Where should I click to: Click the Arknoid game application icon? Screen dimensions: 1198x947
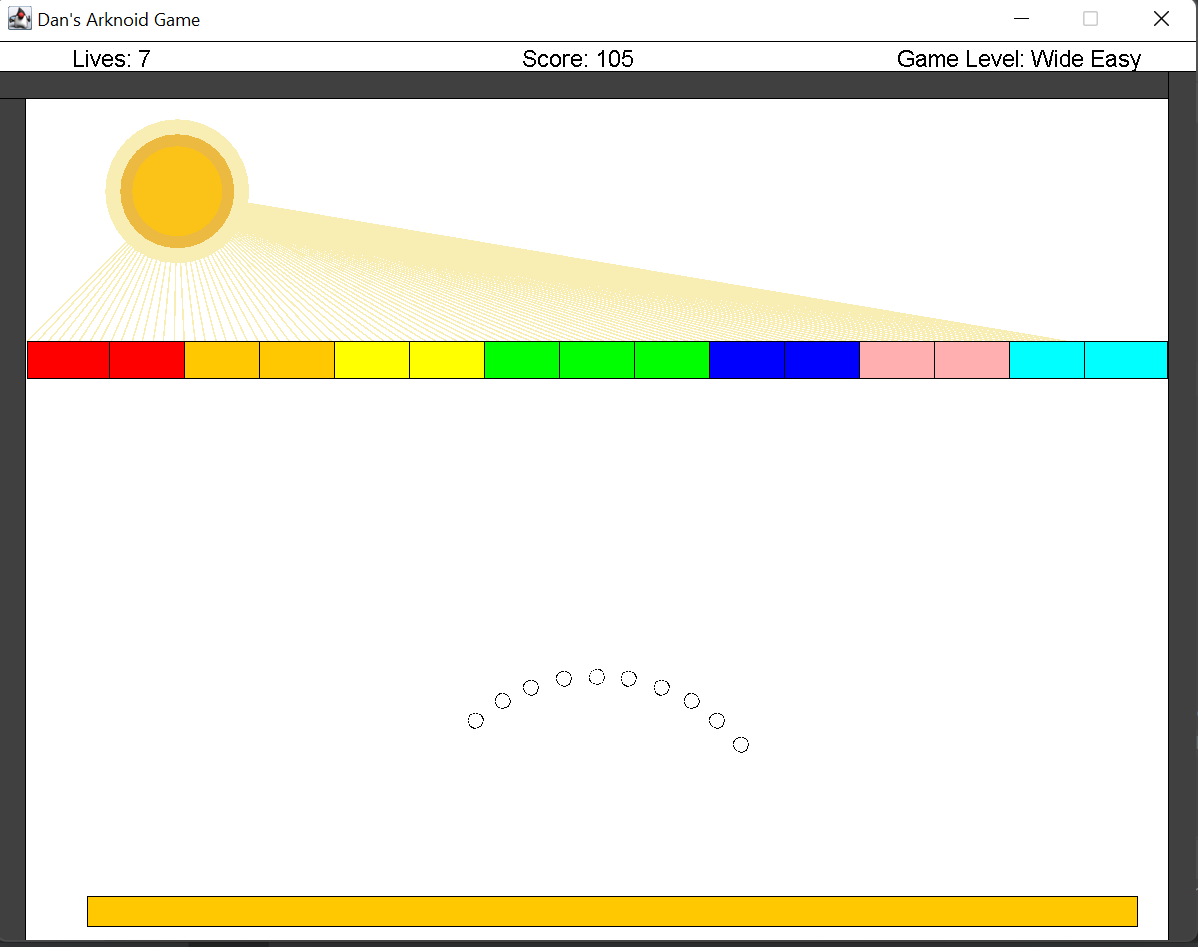20,18
